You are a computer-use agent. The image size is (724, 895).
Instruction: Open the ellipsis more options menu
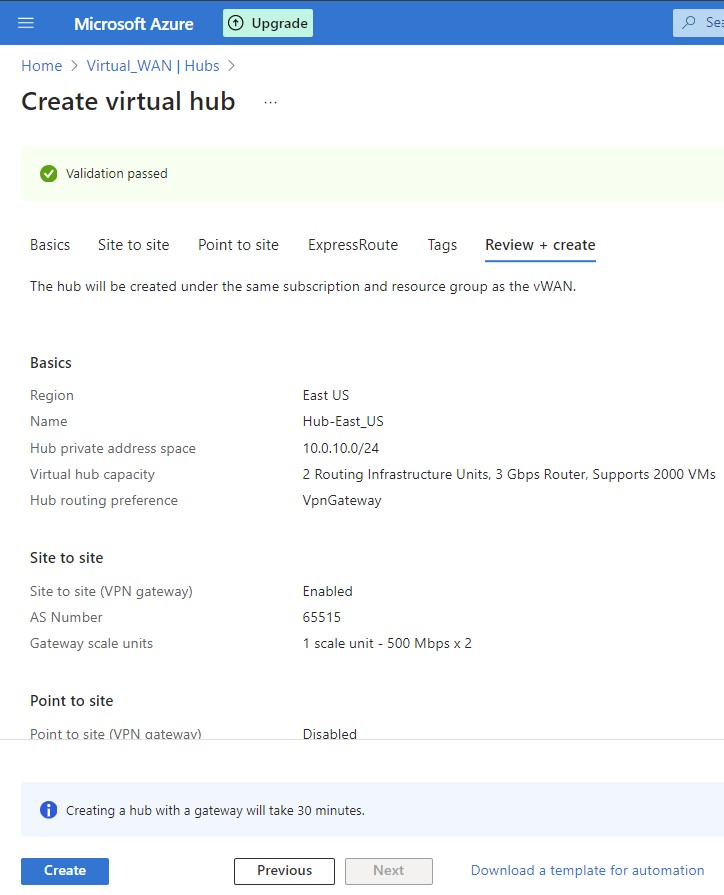[271, 102]
